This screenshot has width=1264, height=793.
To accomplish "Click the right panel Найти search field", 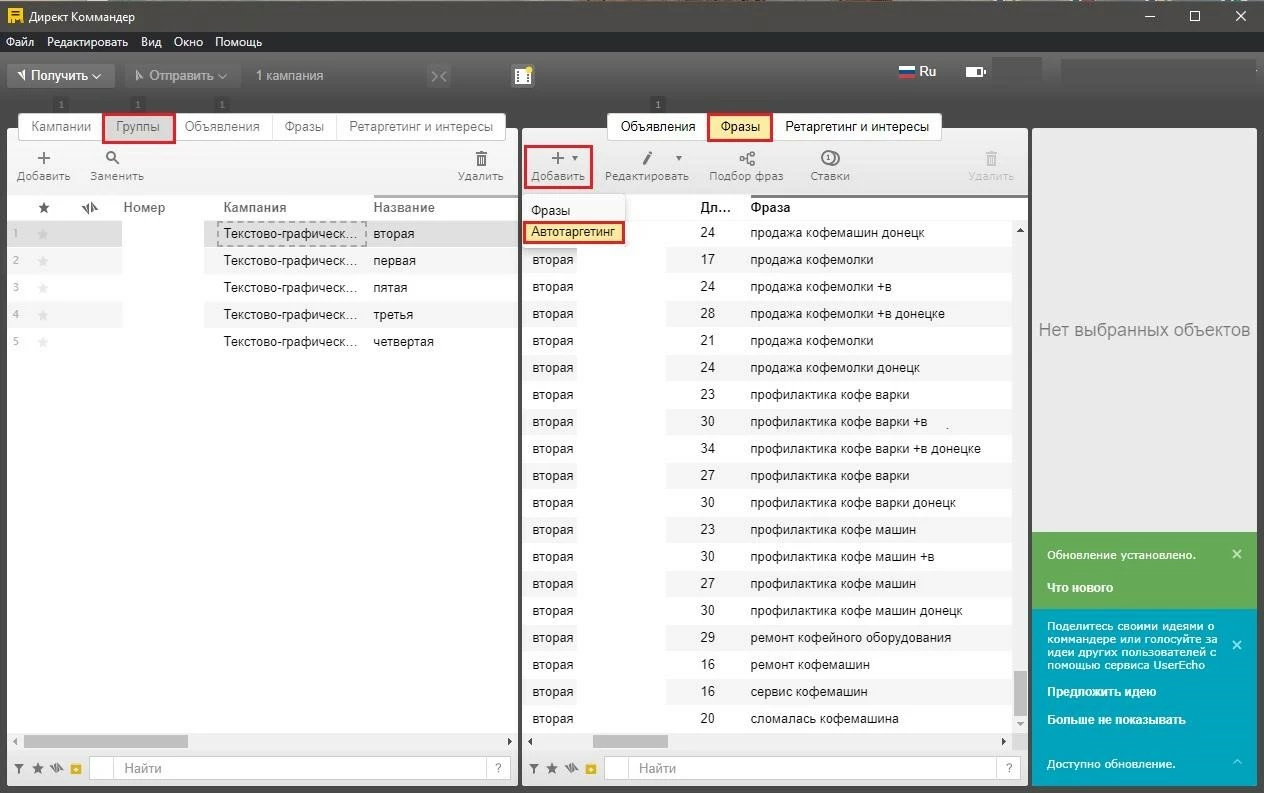I will tap(813, 768).
